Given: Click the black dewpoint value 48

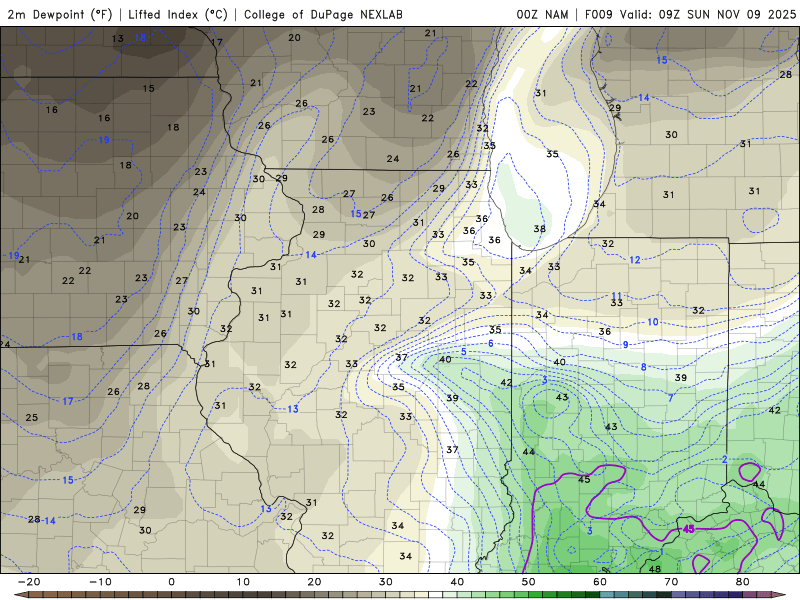Looking at the screenshot, I should point(655,569).
